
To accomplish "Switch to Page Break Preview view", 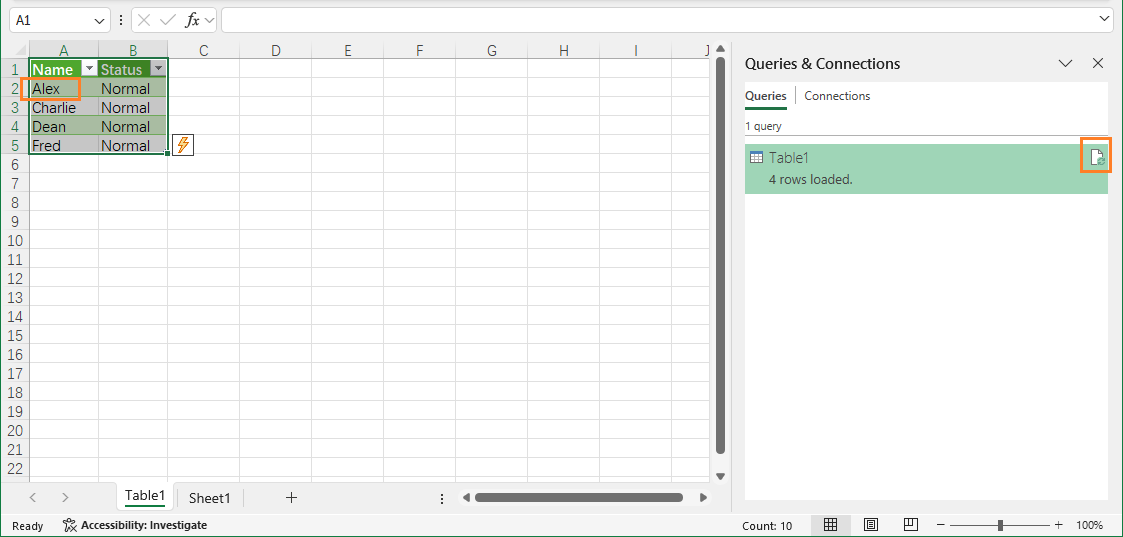I will (910, 525).
